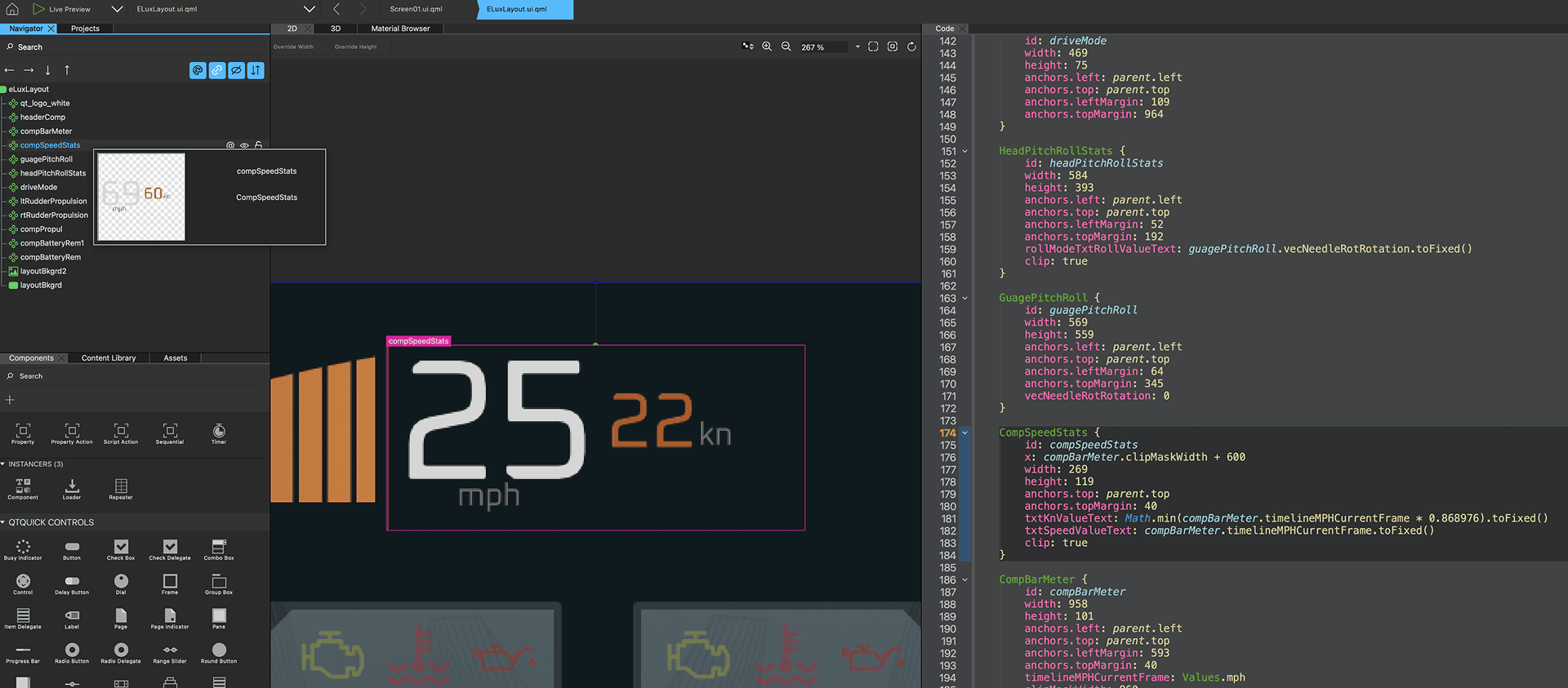Go to the Home welcome screen icon

12,9
